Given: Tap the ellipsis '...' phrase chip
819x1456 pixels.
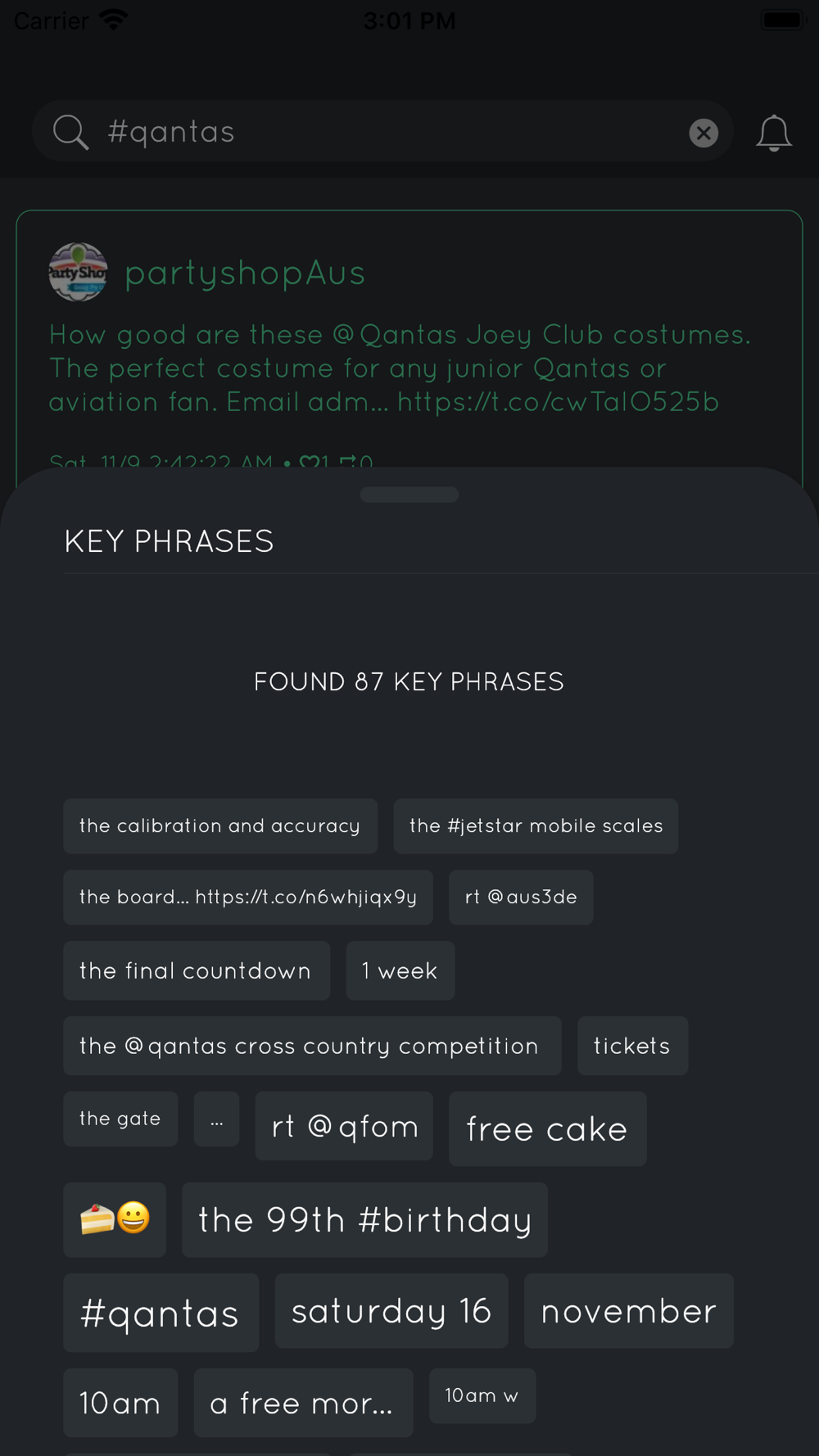Looking at the screenshot, I should (x=217, y=1119).
